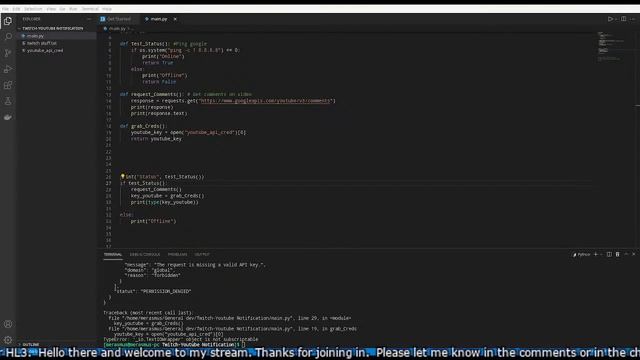Split the editor to the right
This screenshot has width=640, height=360.
point(623,19)
